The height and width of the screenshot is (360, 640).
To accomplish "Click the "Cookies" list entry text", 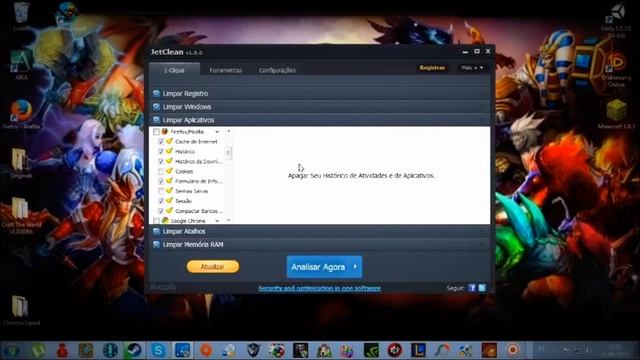I will click(x=184, y=171).
